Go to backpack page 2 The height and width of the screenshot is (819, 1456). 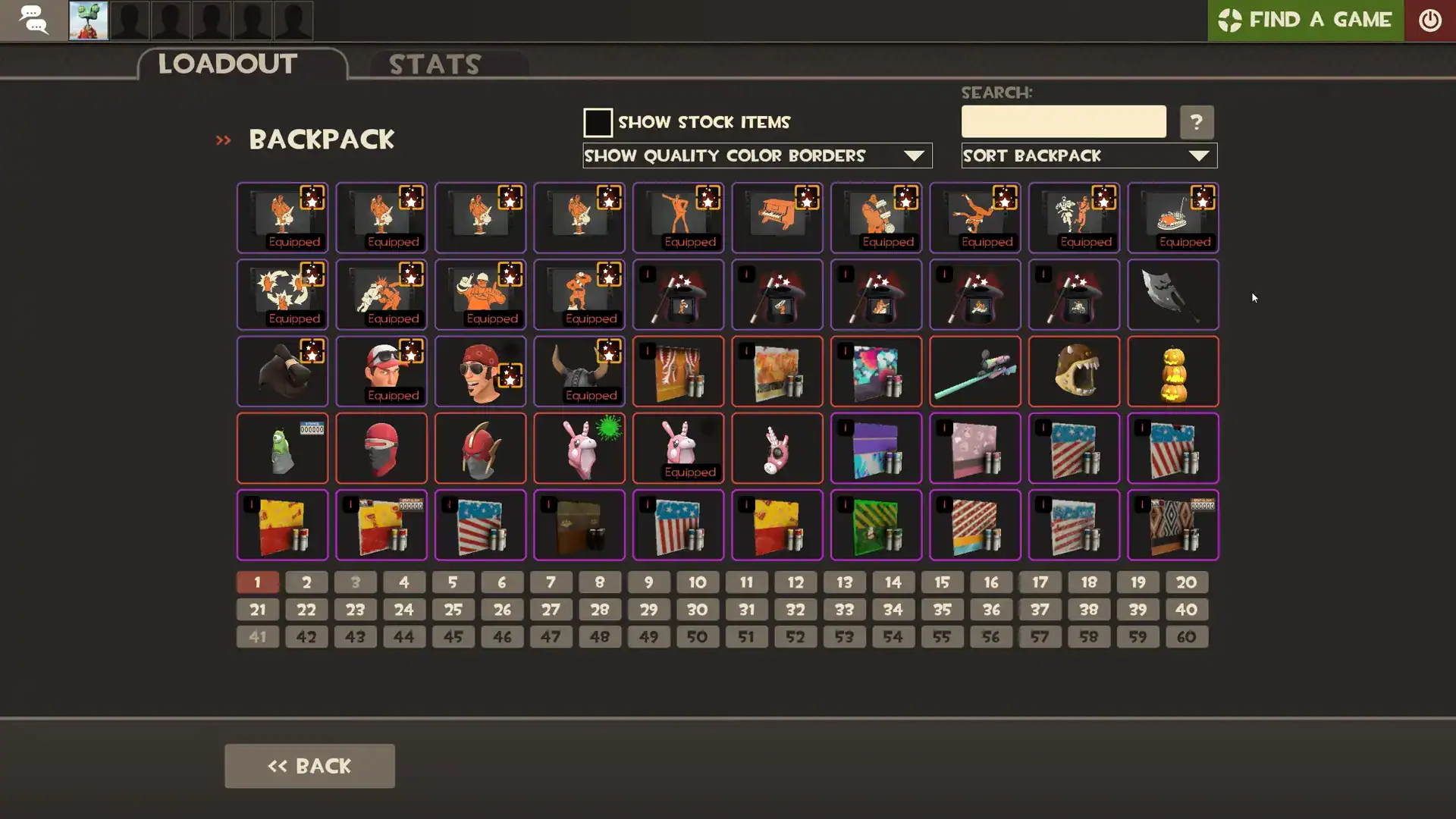(x=306, y=582)
